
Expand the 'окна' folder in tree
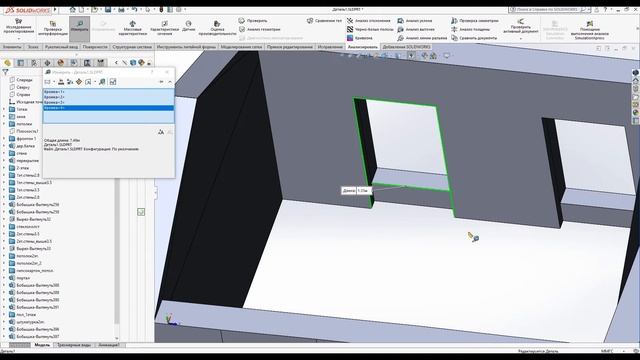[x=4, y=117]
